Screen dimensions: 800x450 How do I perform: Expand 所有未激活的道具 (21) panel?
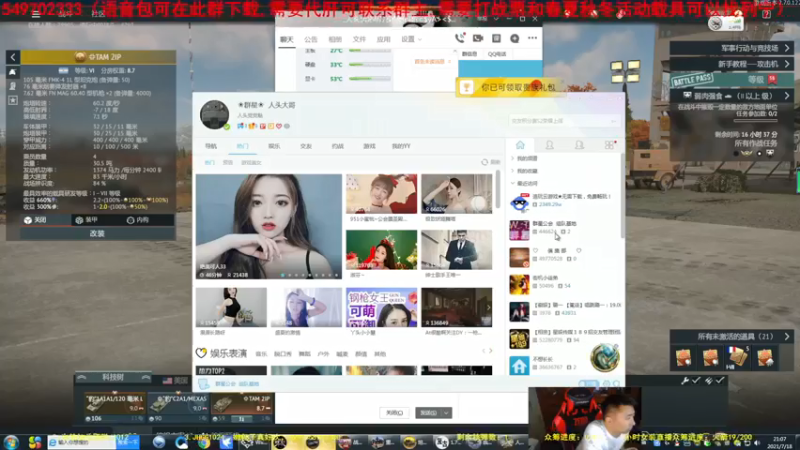click(x=732, y=337)
